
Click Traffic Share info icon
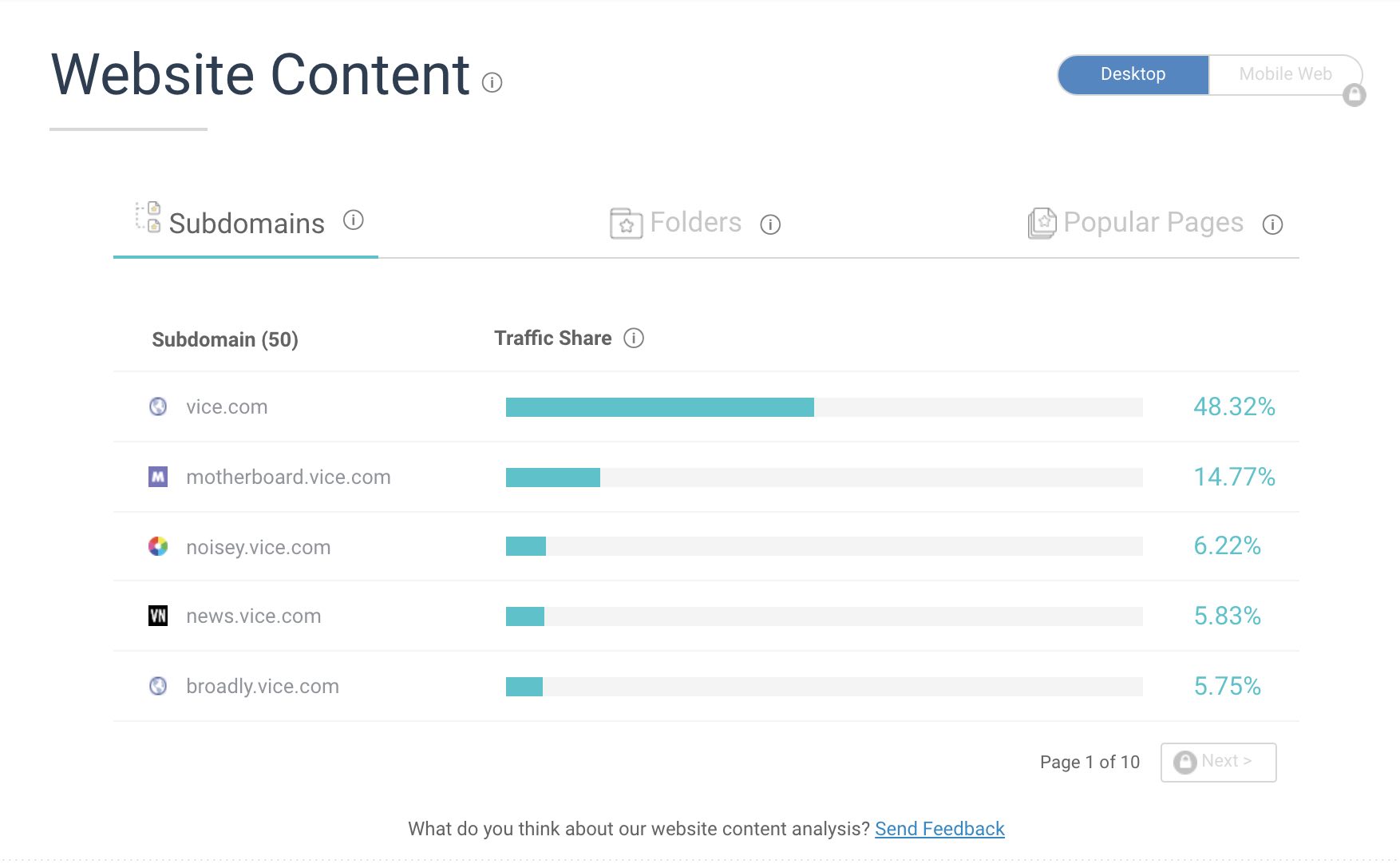tap(633, 339)
